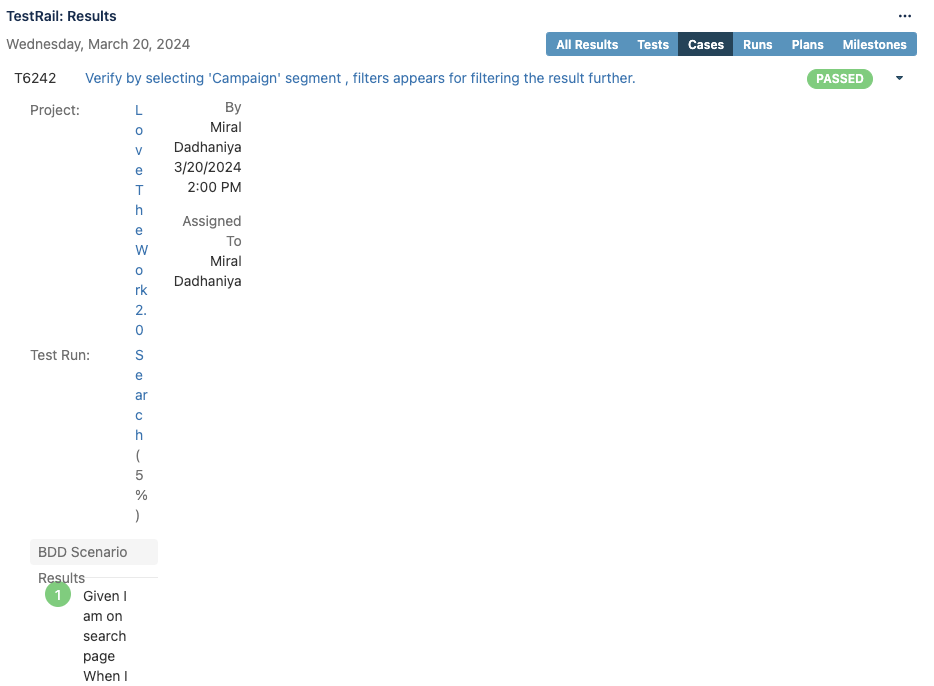Click the PASSED status badge
The image size is (934, 686).
(839, 79)
